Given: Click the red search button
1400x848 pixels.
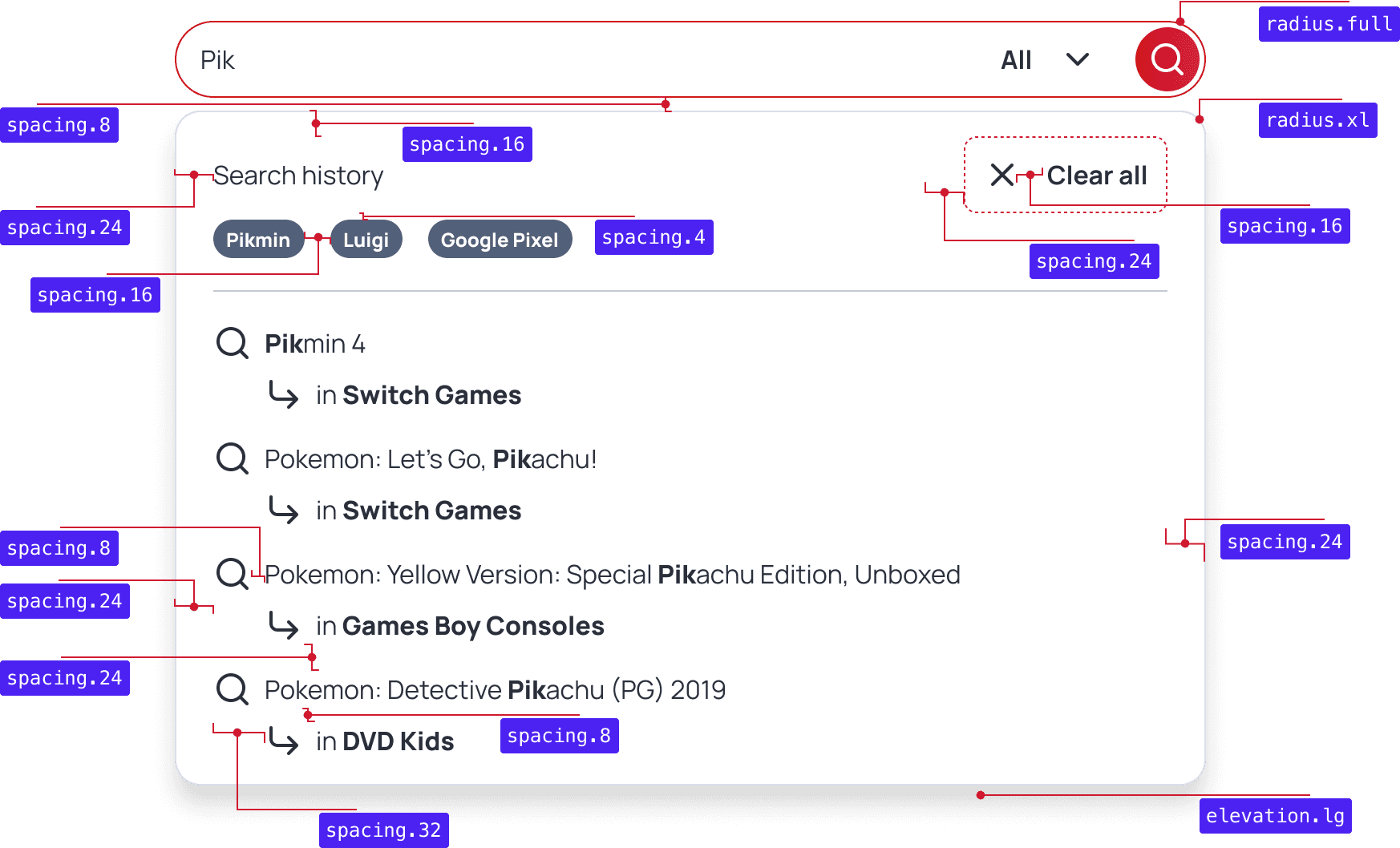Looking at the screenshot, I should (1167, 59).
